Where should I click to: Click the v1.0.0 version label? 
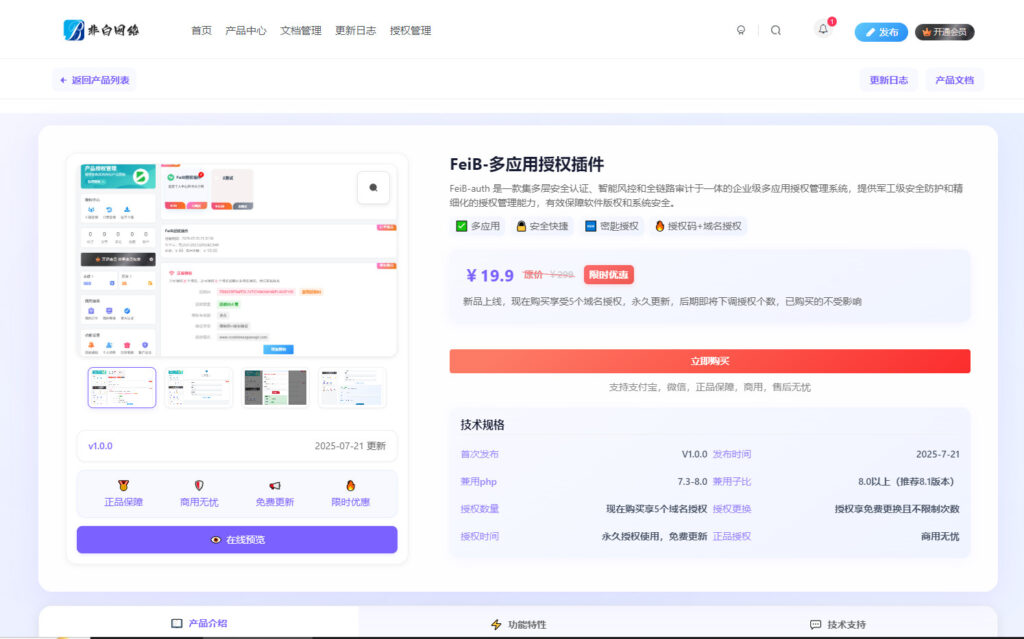click(x=100, y=446)
